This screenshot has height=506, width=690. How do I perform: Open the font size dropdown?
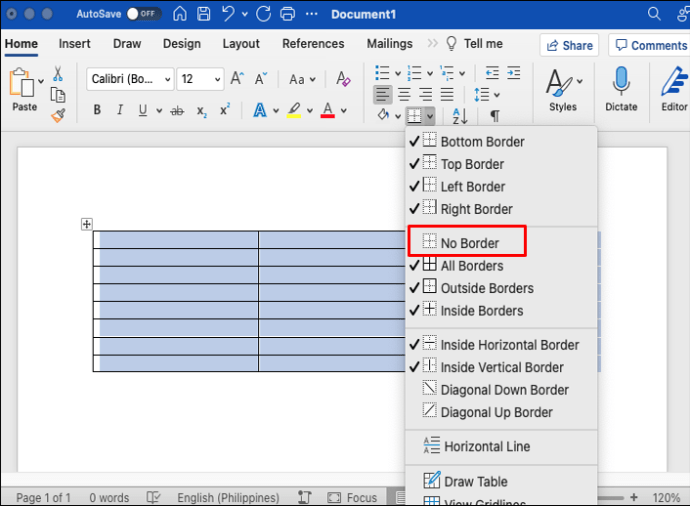217,79
